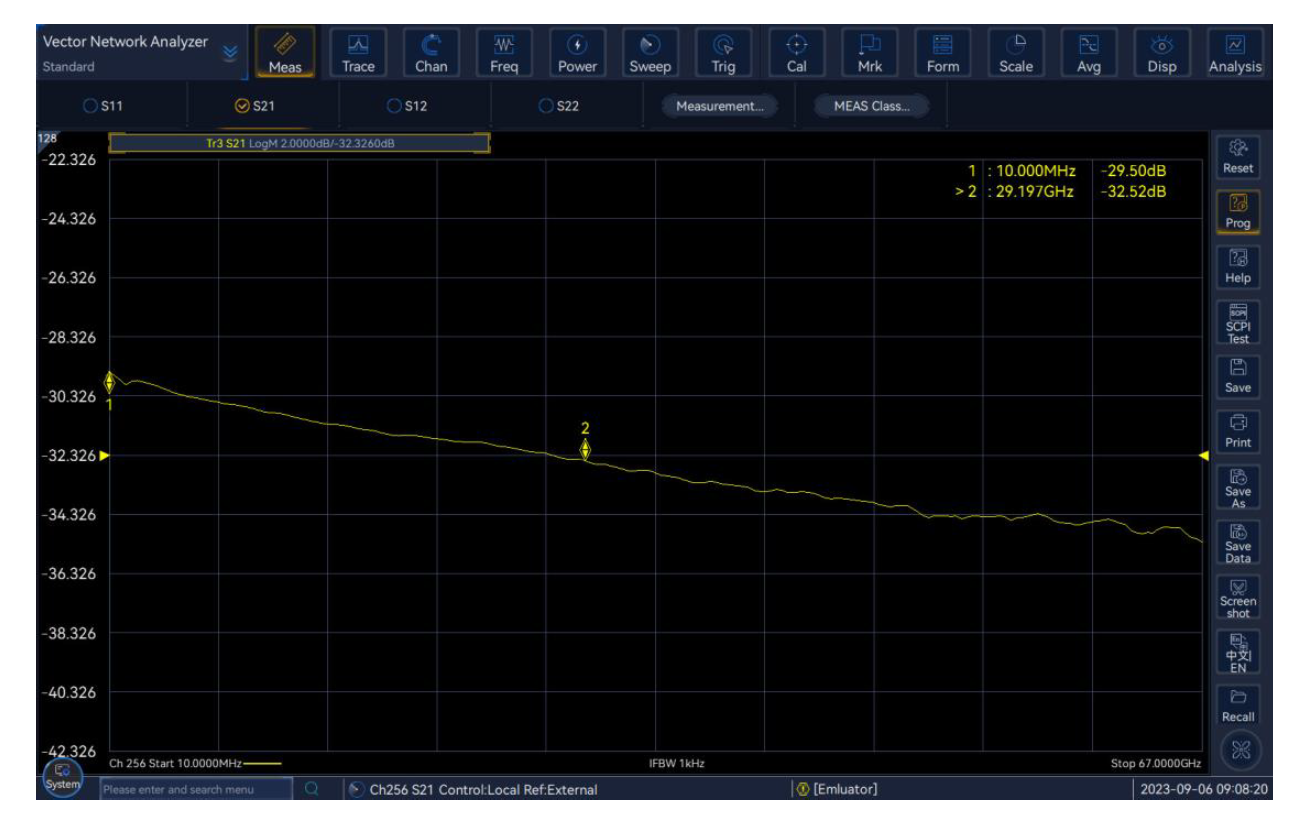The image size is (1310, 824).
Task: Click the Print sidebar icon
Action: 1238,431
